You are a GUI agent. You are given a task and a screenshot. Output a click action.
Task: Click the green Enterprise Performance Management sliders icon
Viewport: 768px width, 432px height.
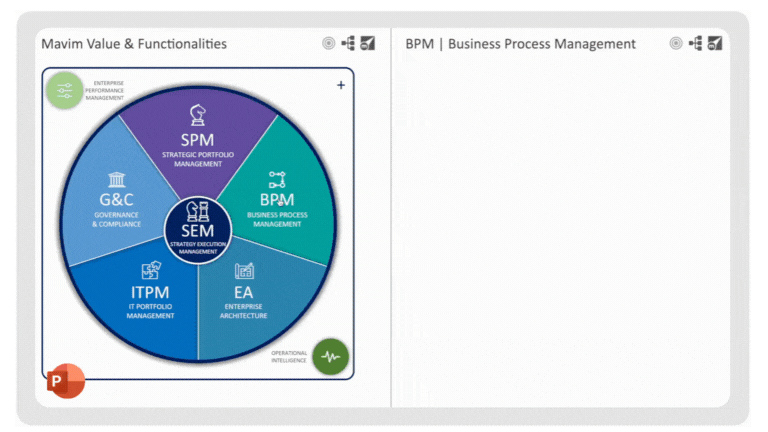(65, 90)
